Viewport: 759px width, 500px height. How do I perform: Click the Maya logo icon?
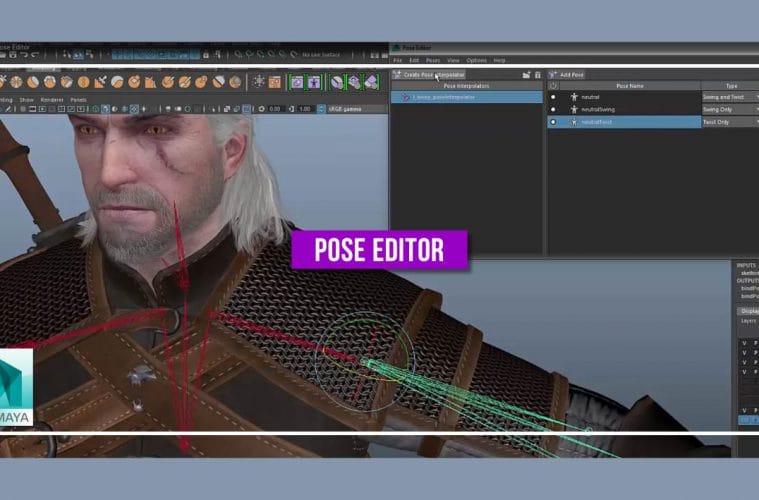click(x=16, y=387)
